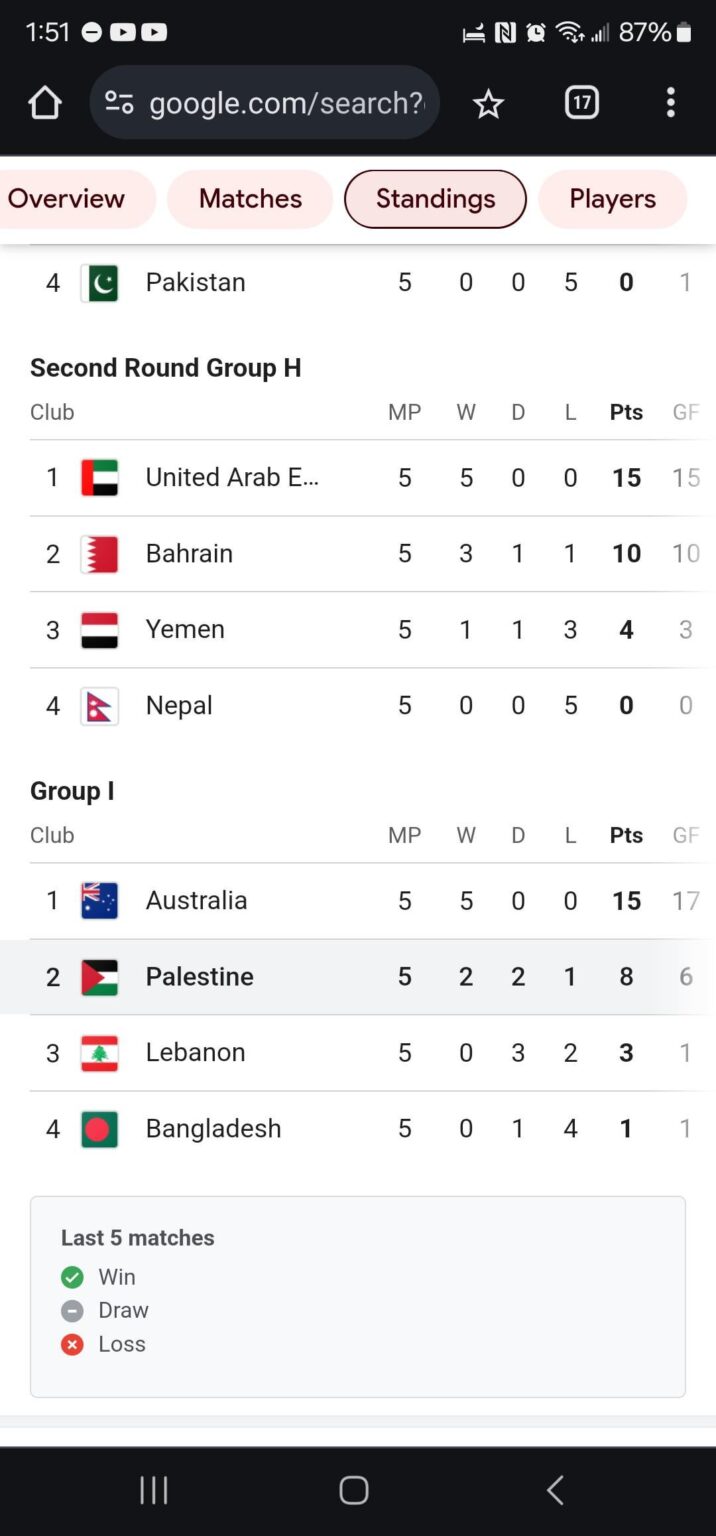Click the site security tune icon in address bar

point(120,102)
